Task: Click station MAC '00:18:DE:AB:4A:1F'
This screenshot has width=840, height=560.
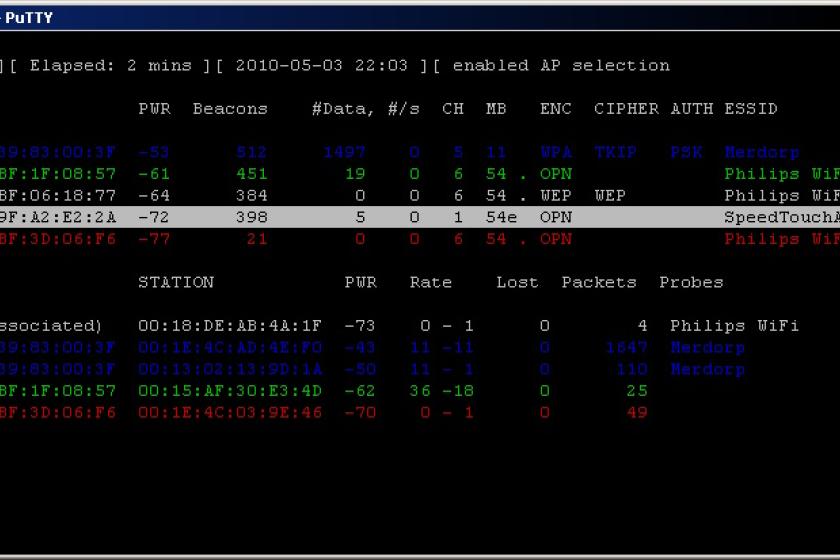Action: pyautogui.click(x=230, y=326)
